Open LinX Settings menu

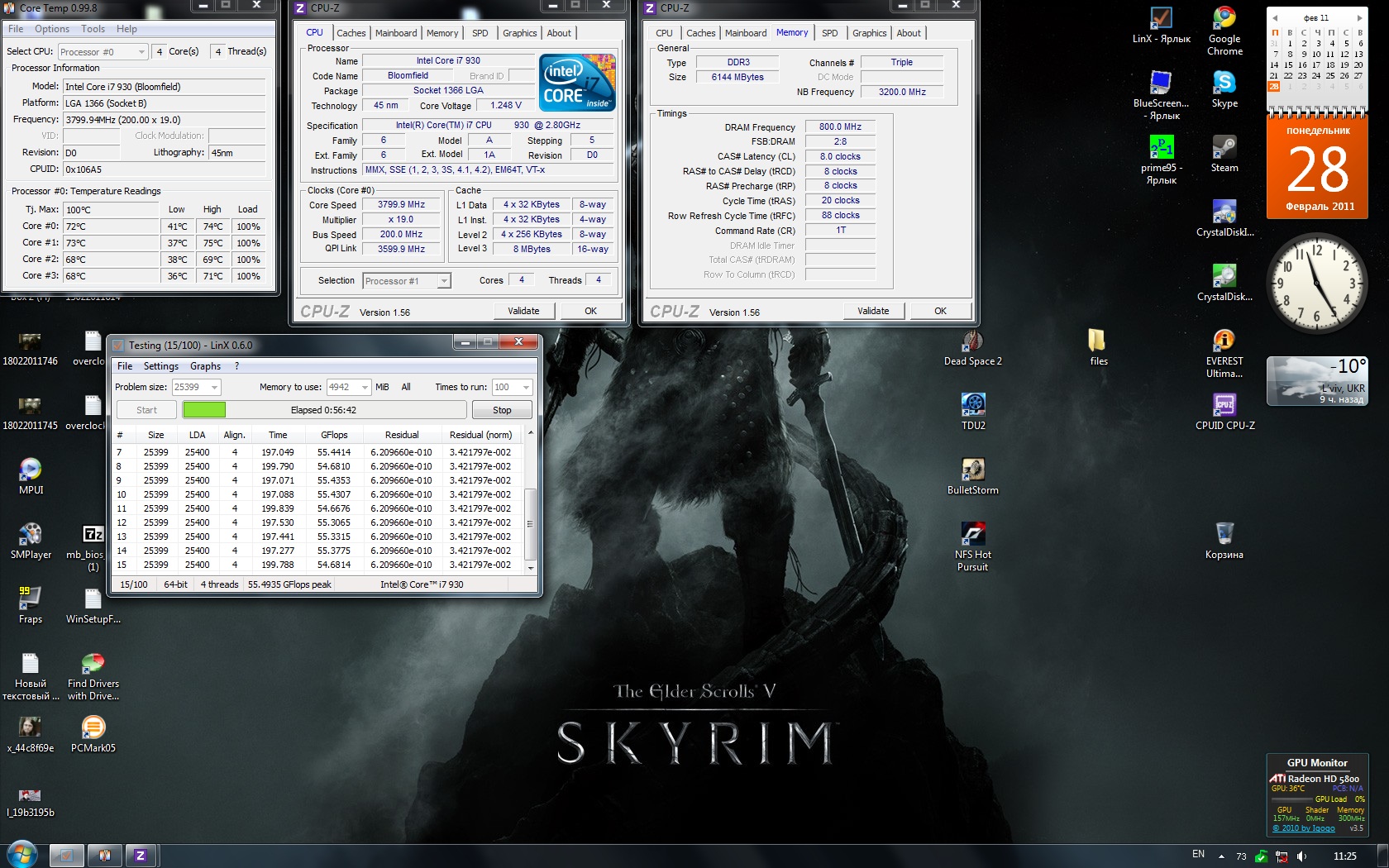[161, 366]
